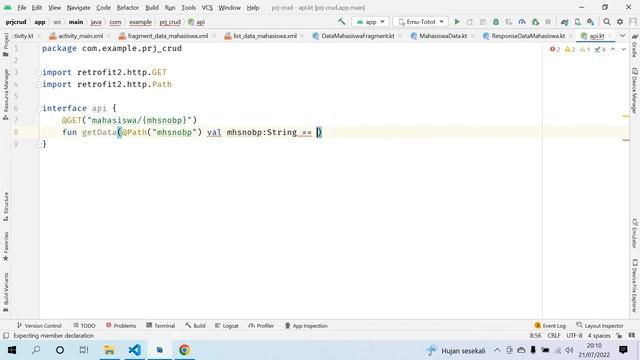Open the Device File Explorer side panel
The image size is (640, 360).
635,285
